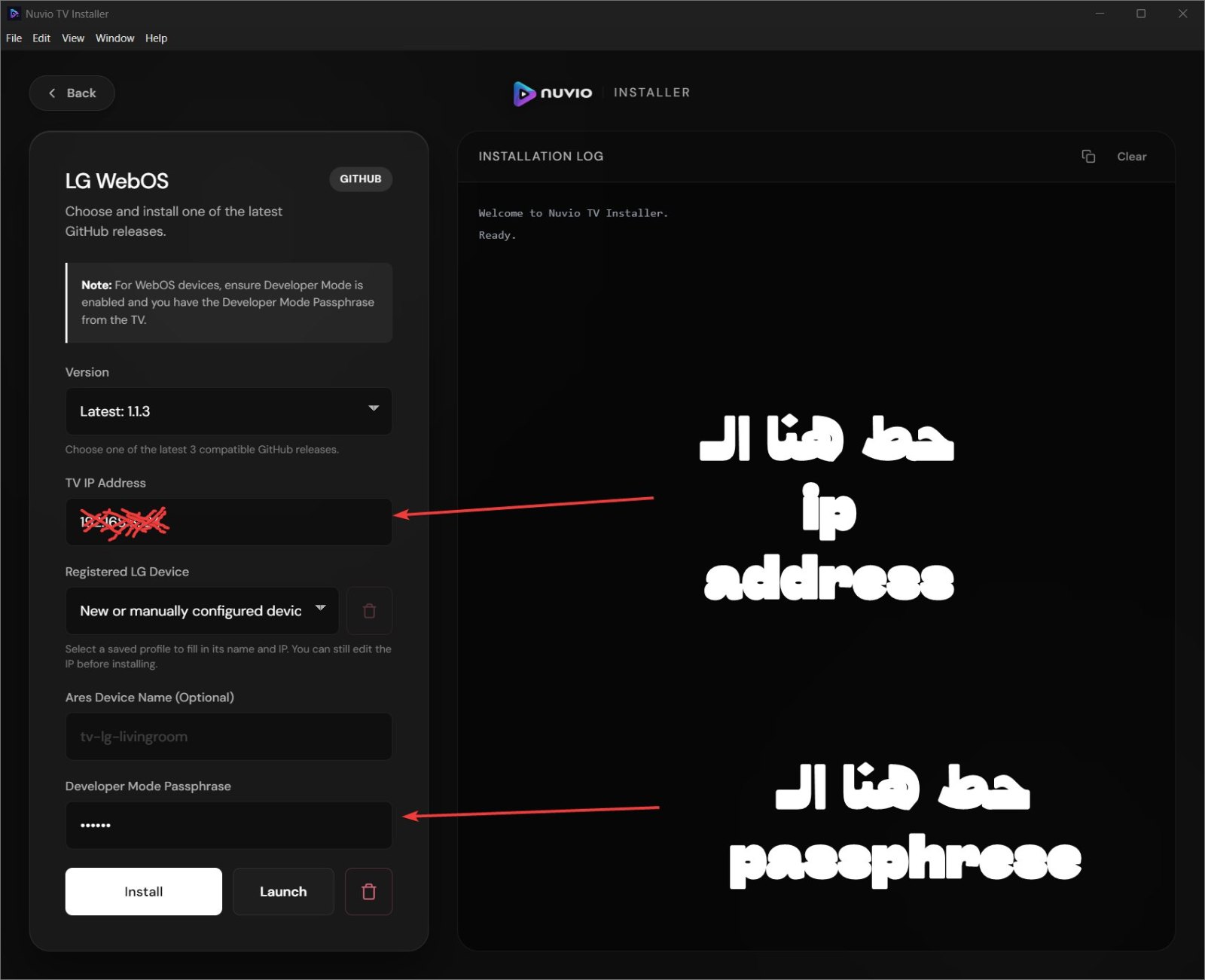
Task: Click the Nuvio logo in header
Action: [x=553, y=93]
